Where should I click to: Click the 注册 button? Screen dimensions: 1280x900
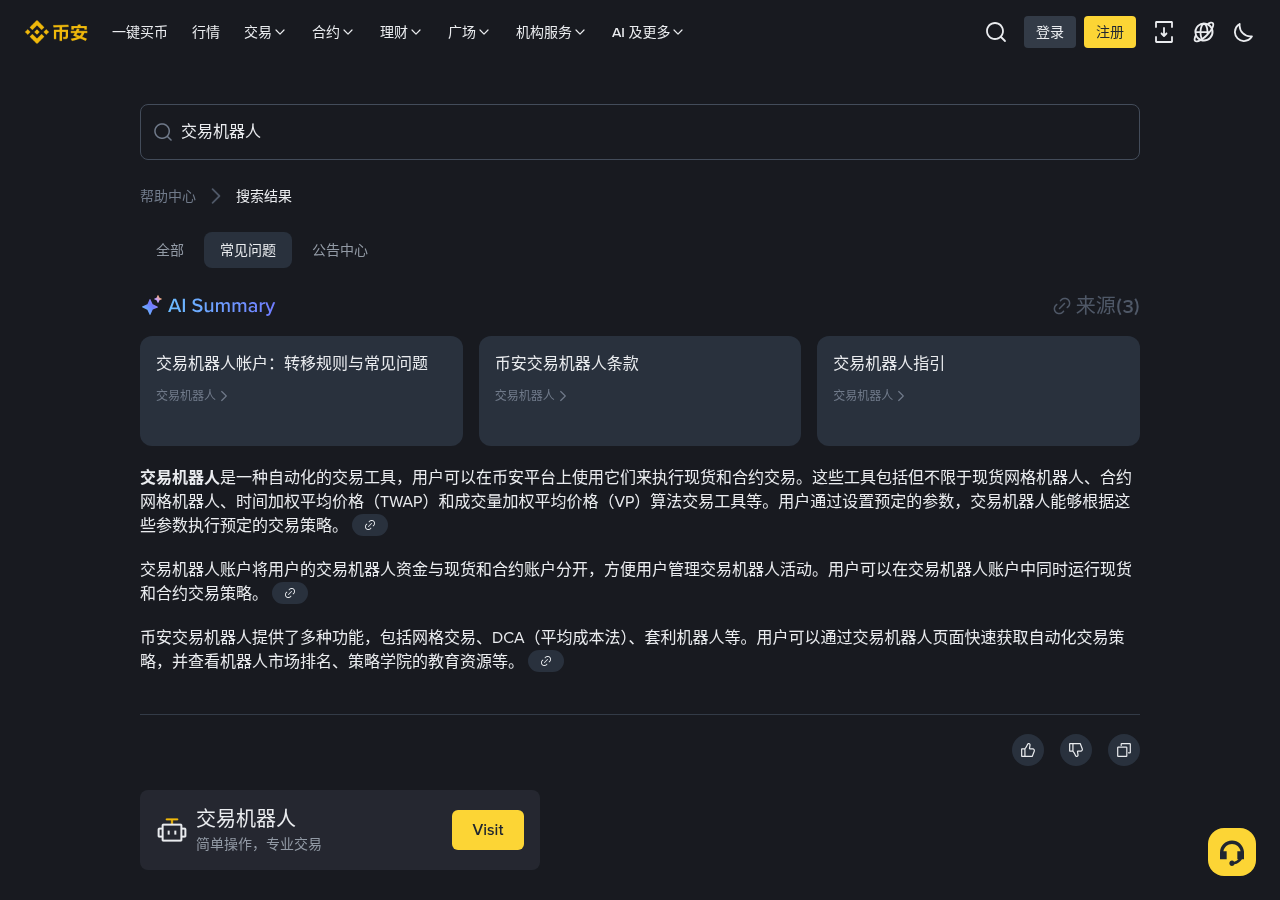(1110, 32)
